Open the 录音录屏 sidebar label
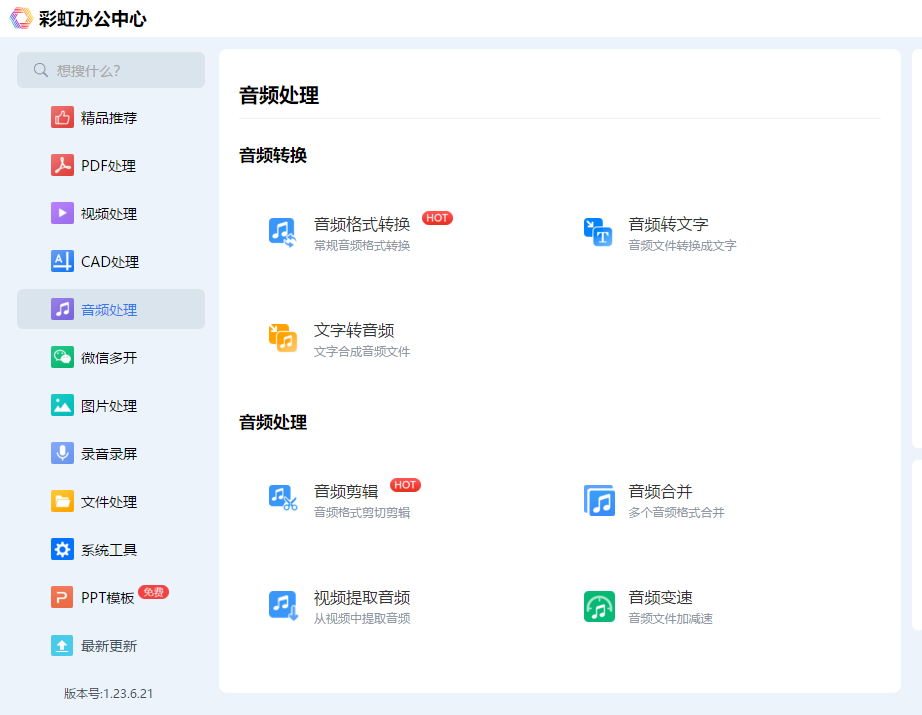This screenshot has width=922, height=715. tap(109, 454)
